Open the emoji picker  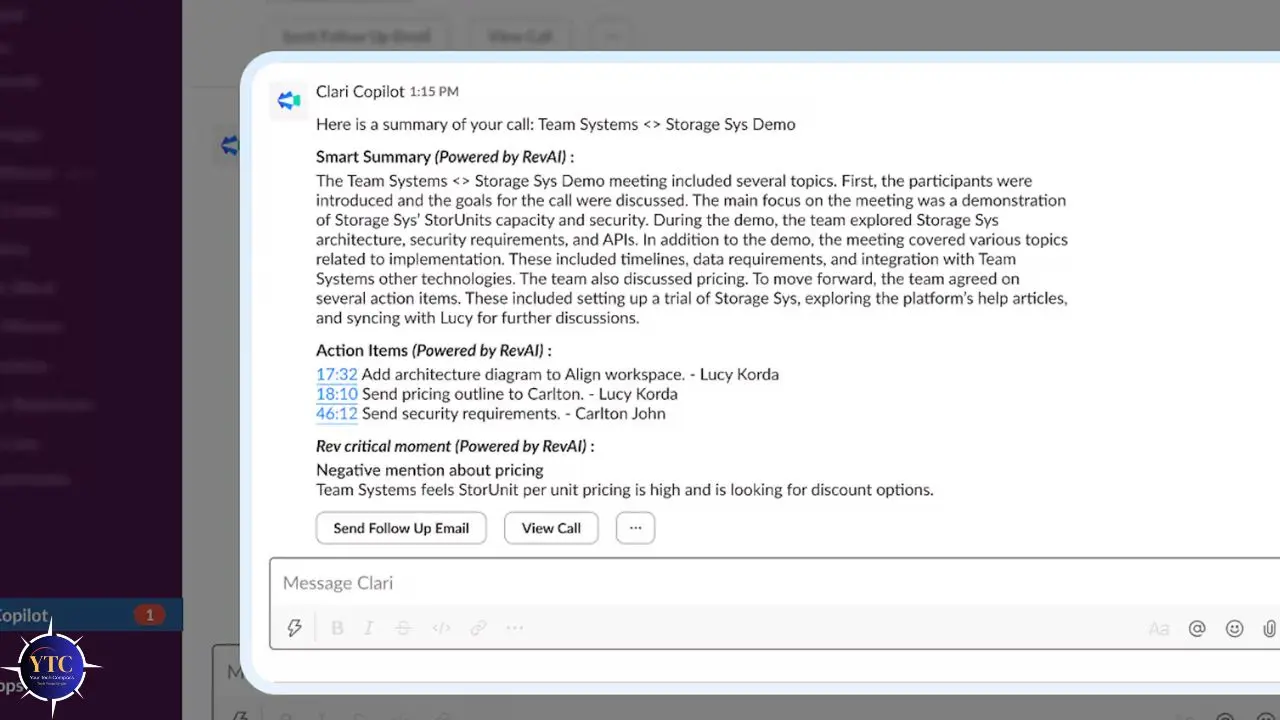[1235, 629]
